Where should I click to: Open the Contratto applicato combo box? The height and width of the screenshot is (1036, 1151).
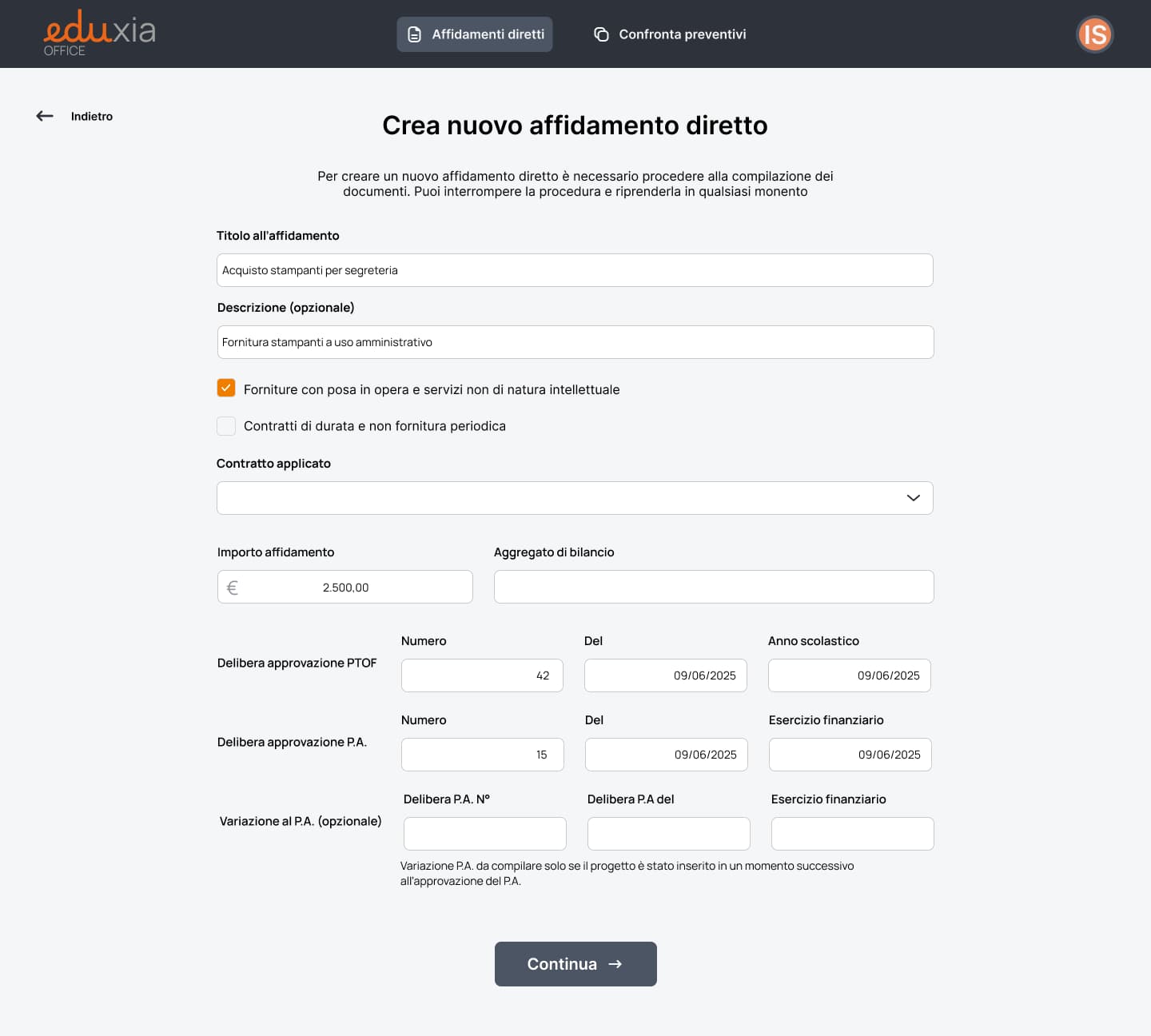pos(560,498)
